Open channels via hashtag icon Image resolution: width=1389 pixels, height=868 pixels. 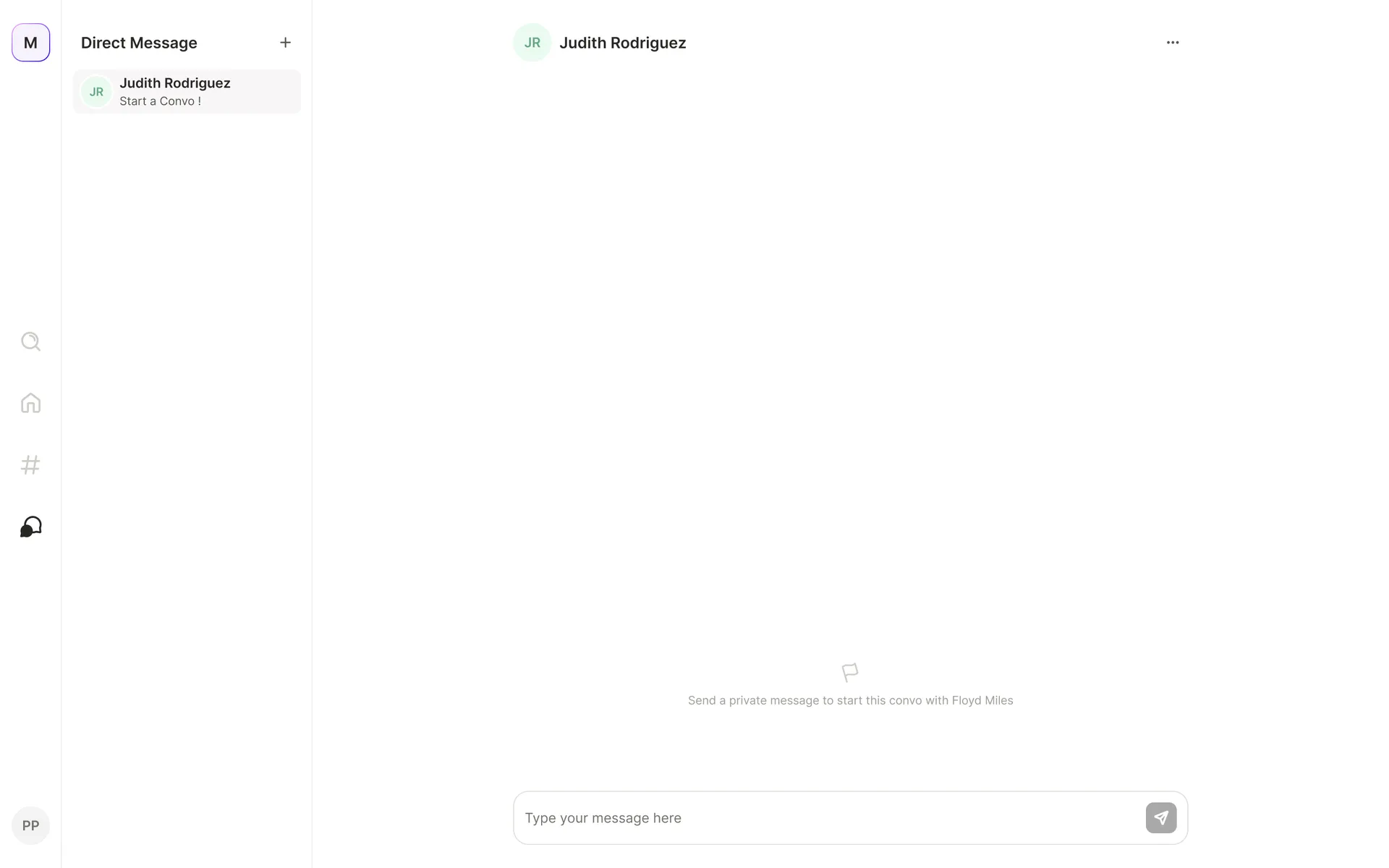30,464
